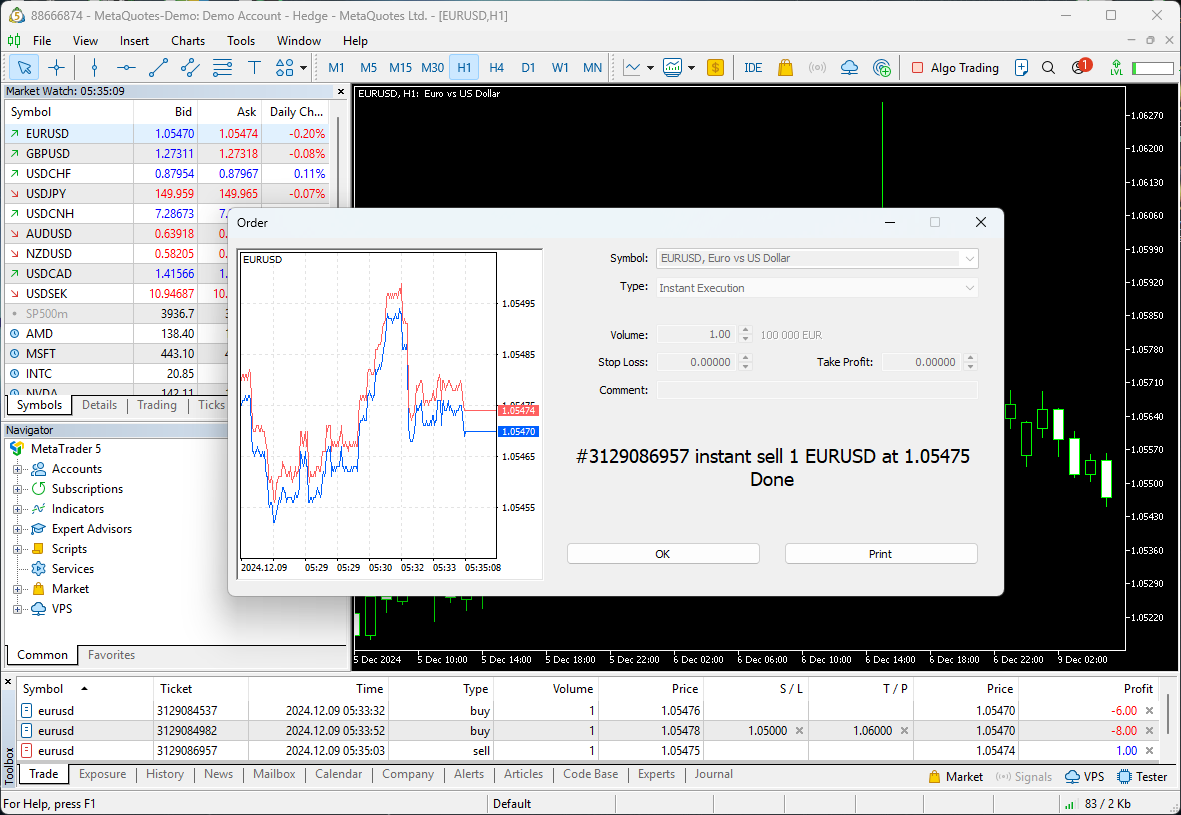Viewport: 1181px width, 815px height.
Task: Click the Signals broadcast icon in toolbar
Action: pos(817,68)
